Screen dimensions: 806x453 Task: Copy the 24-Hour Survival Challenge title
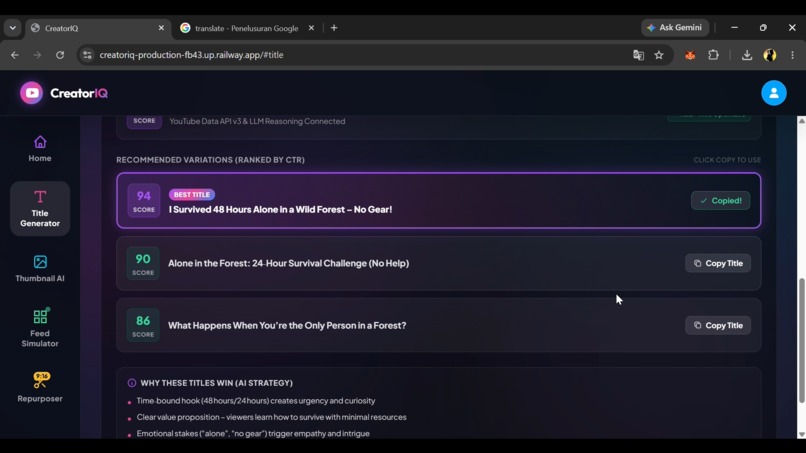click(x=718, y=263)
